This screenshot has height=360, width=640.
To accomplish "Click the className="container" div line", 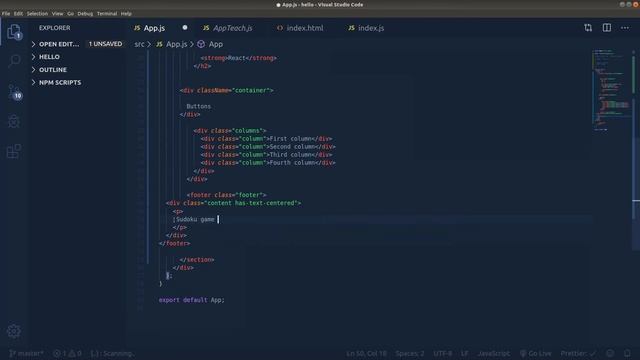I will tap(227, 90).
